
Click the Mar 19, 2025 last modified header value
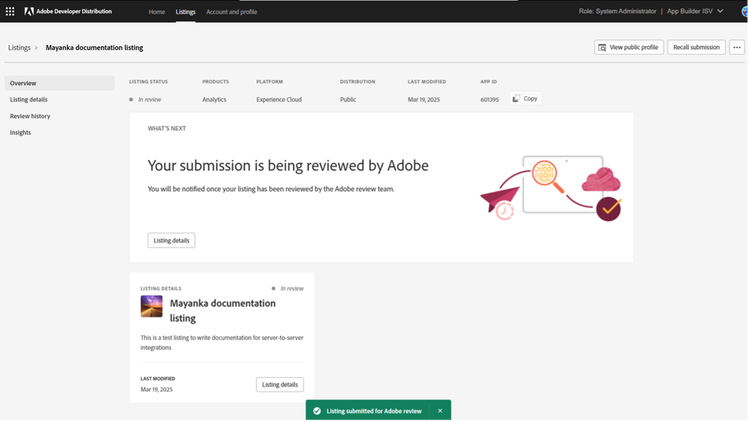coord(424,100)
